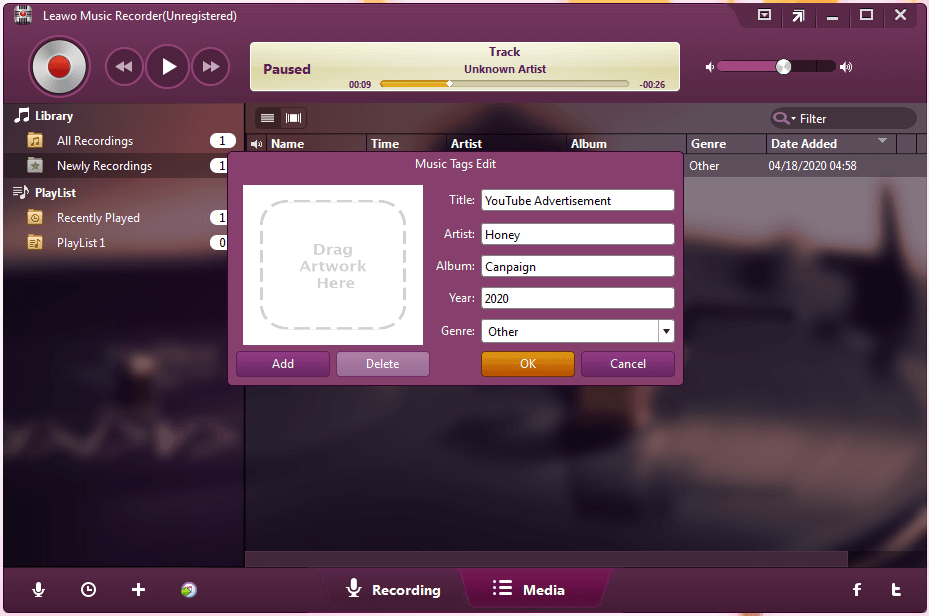Click the Leawo app logo icon
The height and width of the screenshot is (616, 929).
[x=23, y=15]
